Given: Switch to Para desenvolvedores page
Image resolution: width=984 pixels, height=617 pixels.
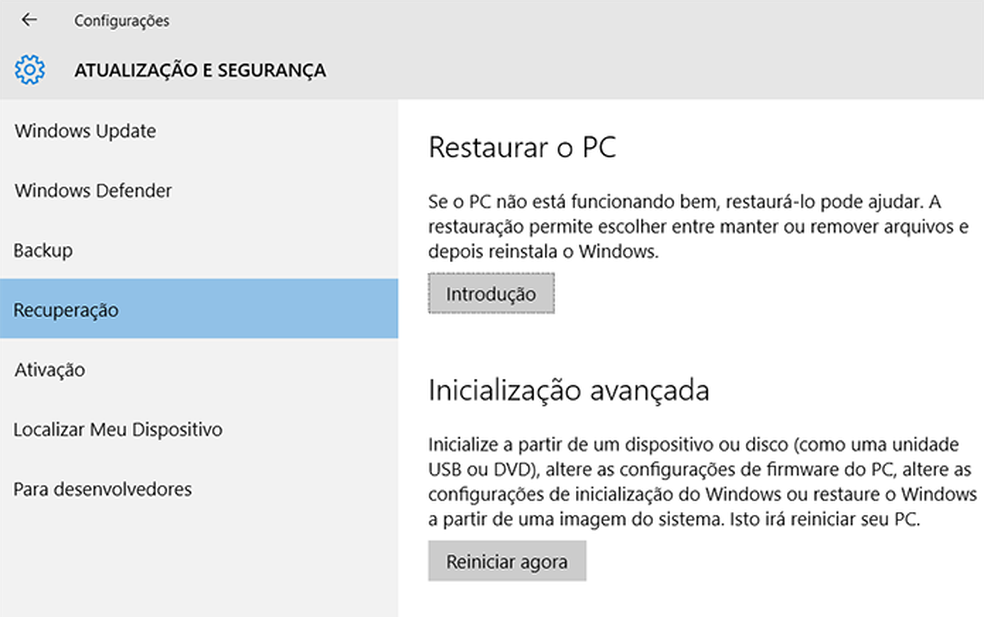Looking at the screenshot, I should (102, 490).
